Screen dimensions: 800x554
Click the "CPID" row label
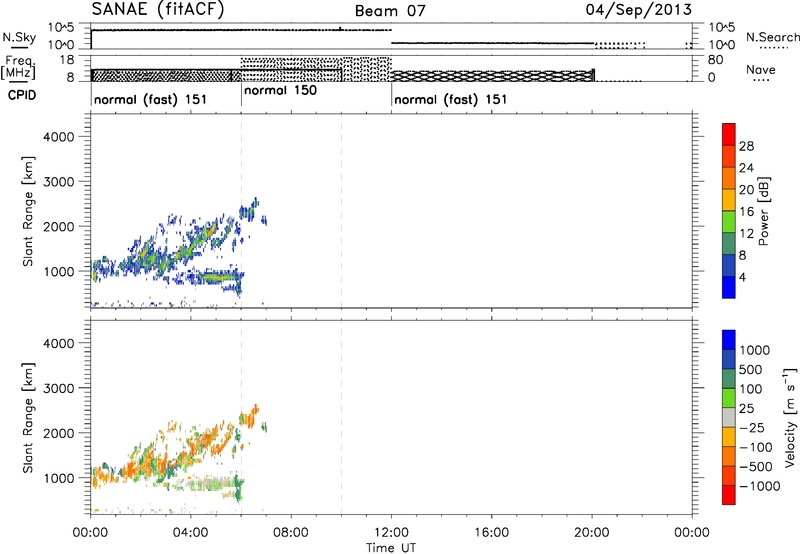click(x=22, y=95)
